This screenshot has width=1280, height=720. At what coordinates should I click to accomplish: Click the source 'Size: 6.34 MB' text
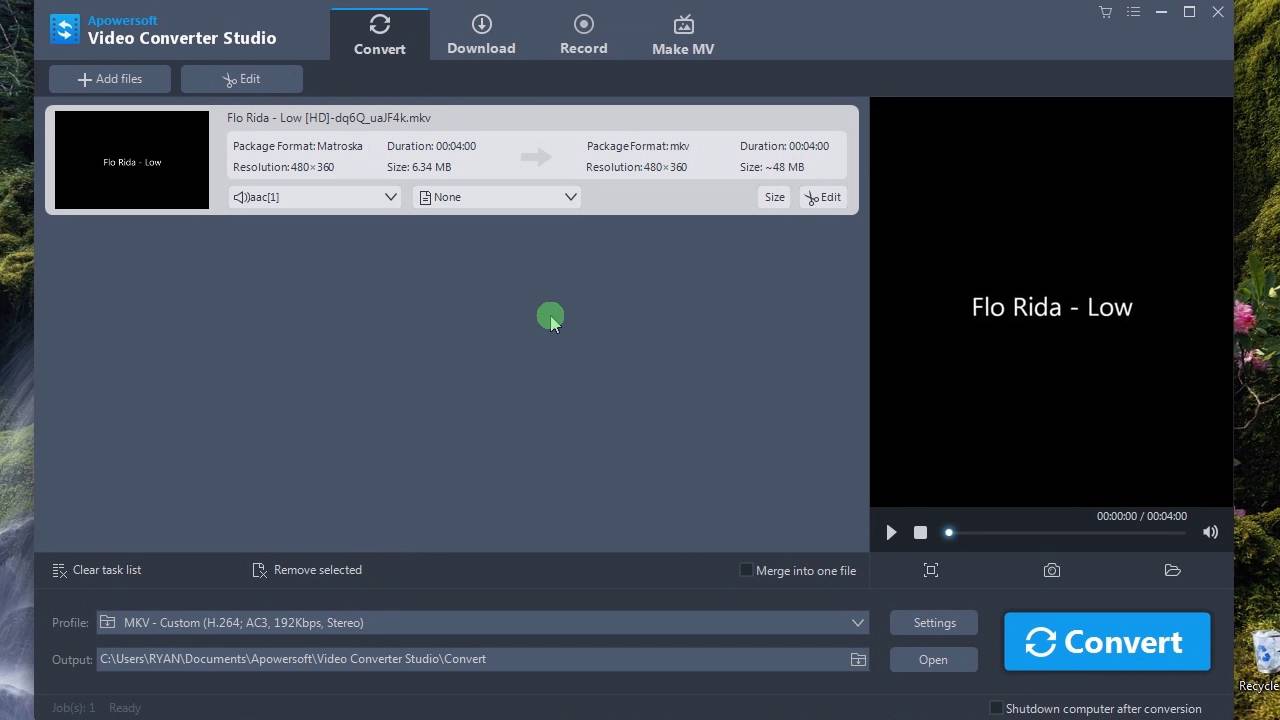(419, 167)
